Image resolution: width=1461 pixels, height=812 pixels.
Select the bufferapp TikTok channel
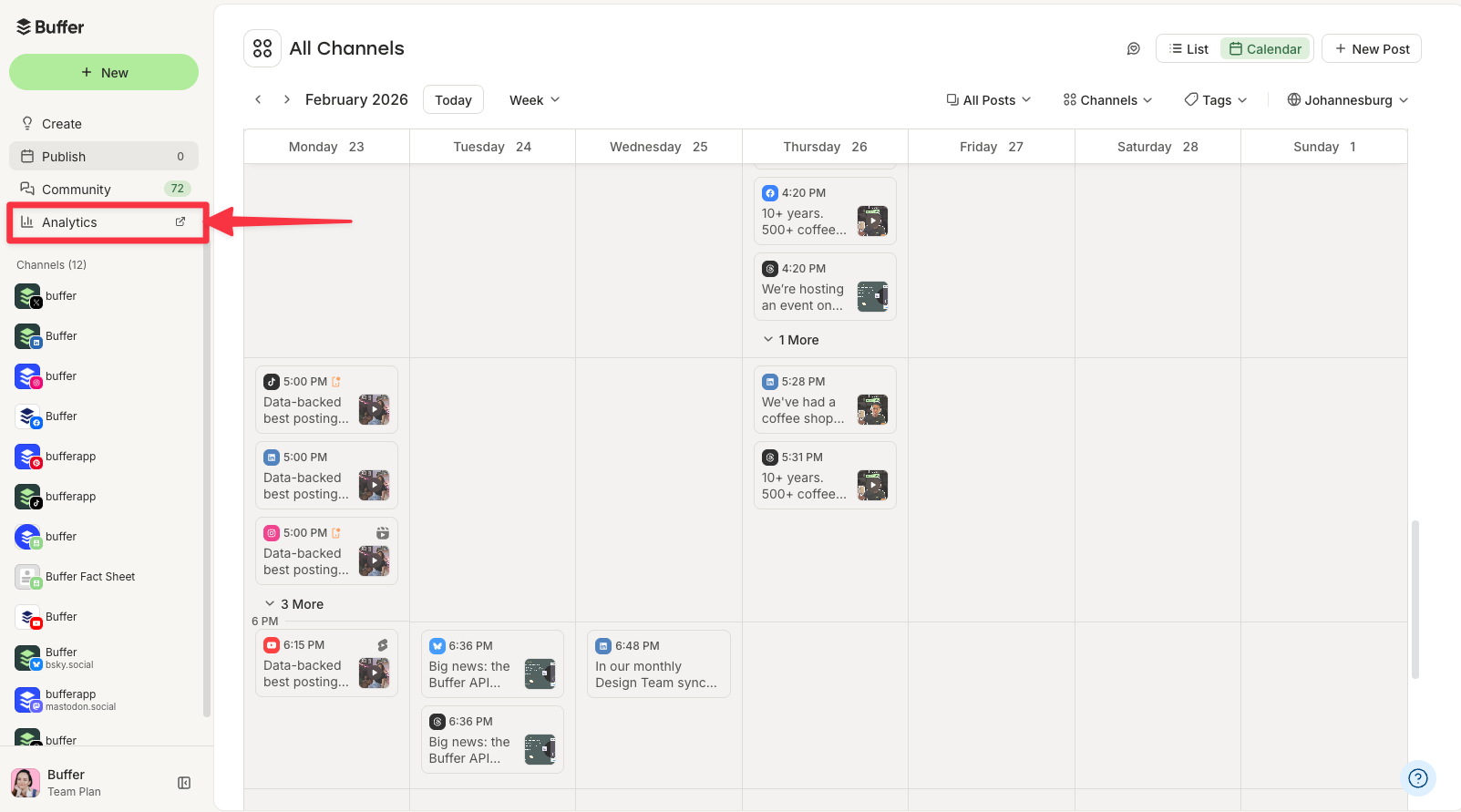tap(105, 497)
